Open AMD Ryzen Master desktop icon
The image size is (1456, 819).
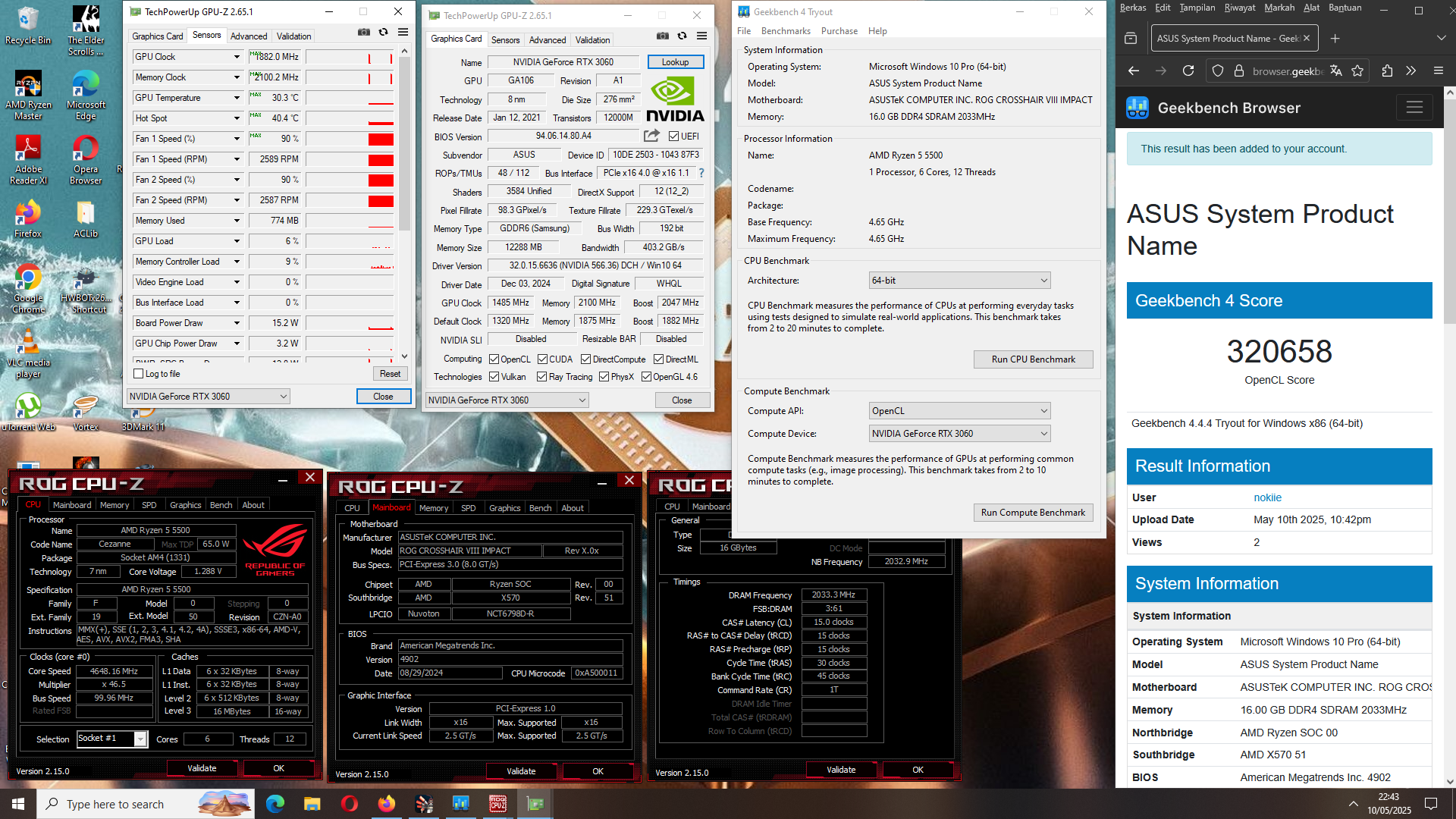(x=28, y=96)
